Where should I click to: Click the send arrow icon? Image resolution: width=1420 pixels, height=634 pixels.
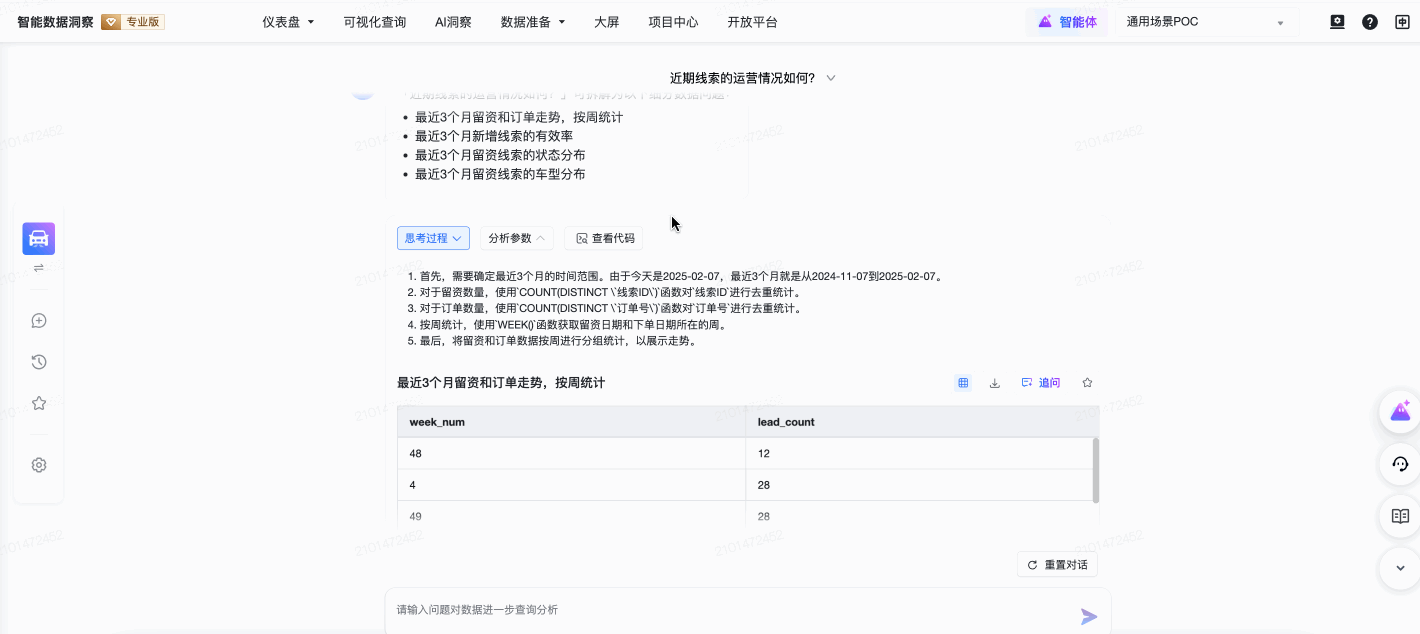pos(1089,616)
